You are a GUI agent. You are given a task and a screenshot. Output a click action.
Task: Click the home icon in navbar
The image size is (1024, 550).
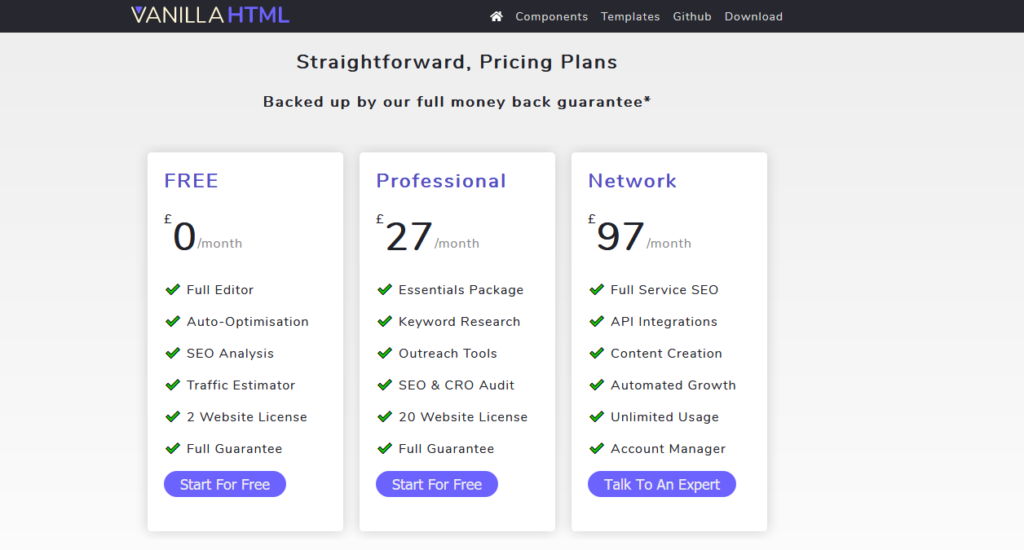(x=496, y=16)
